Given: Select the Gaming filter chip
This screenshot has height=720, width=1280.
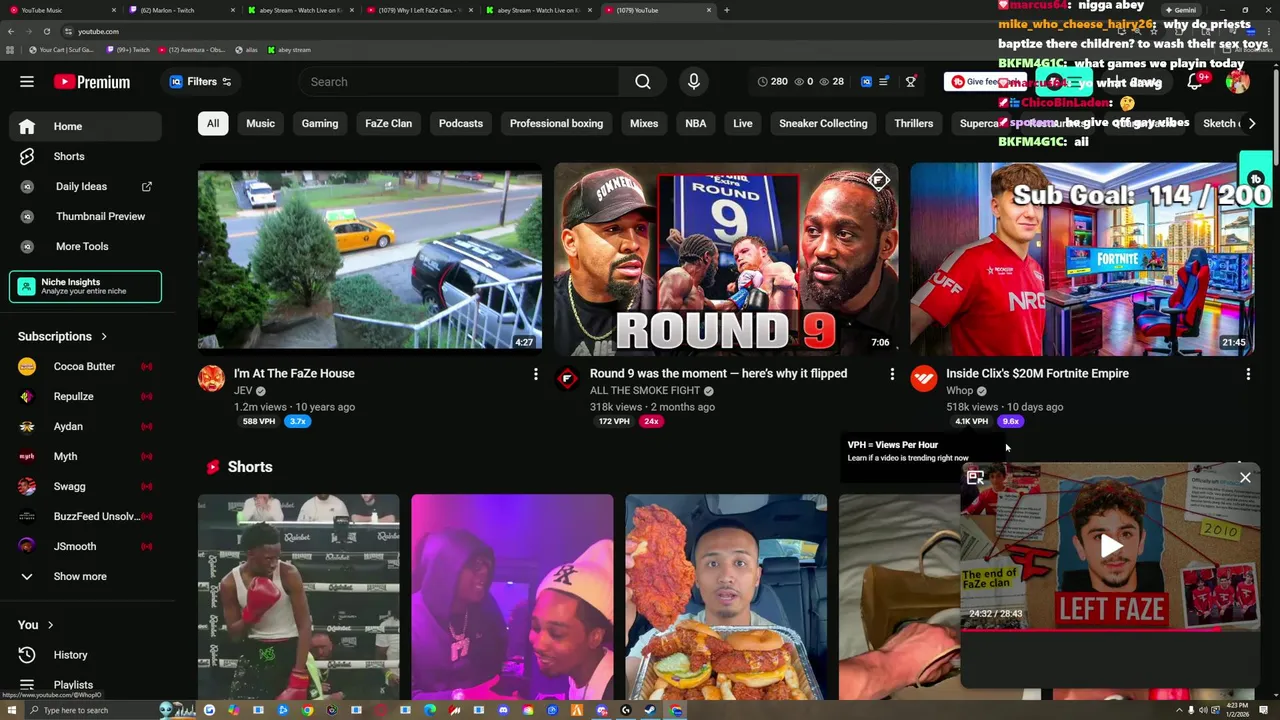Looking at the screenshot, I should coord(320,124).
